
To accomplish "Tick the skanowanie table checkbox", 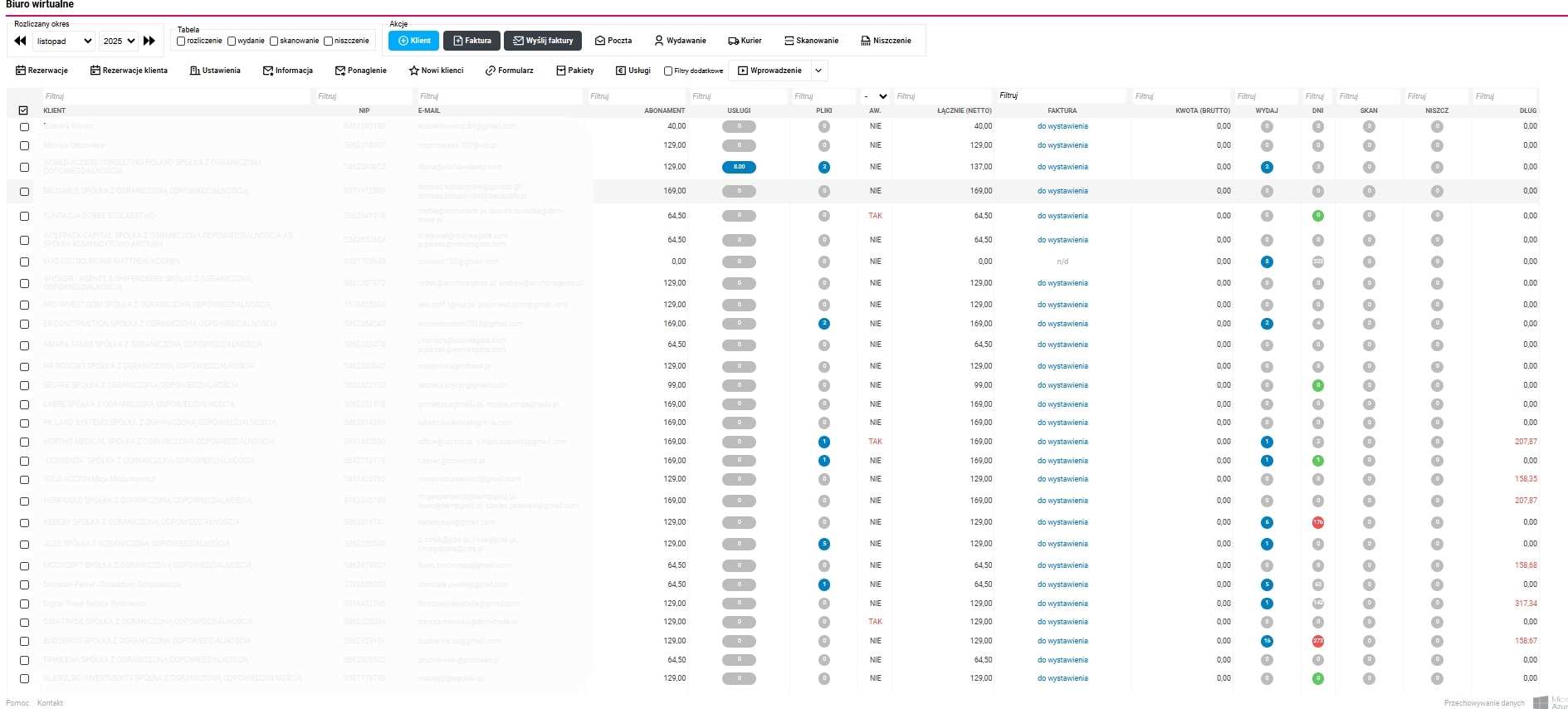I will coord(274,41).
